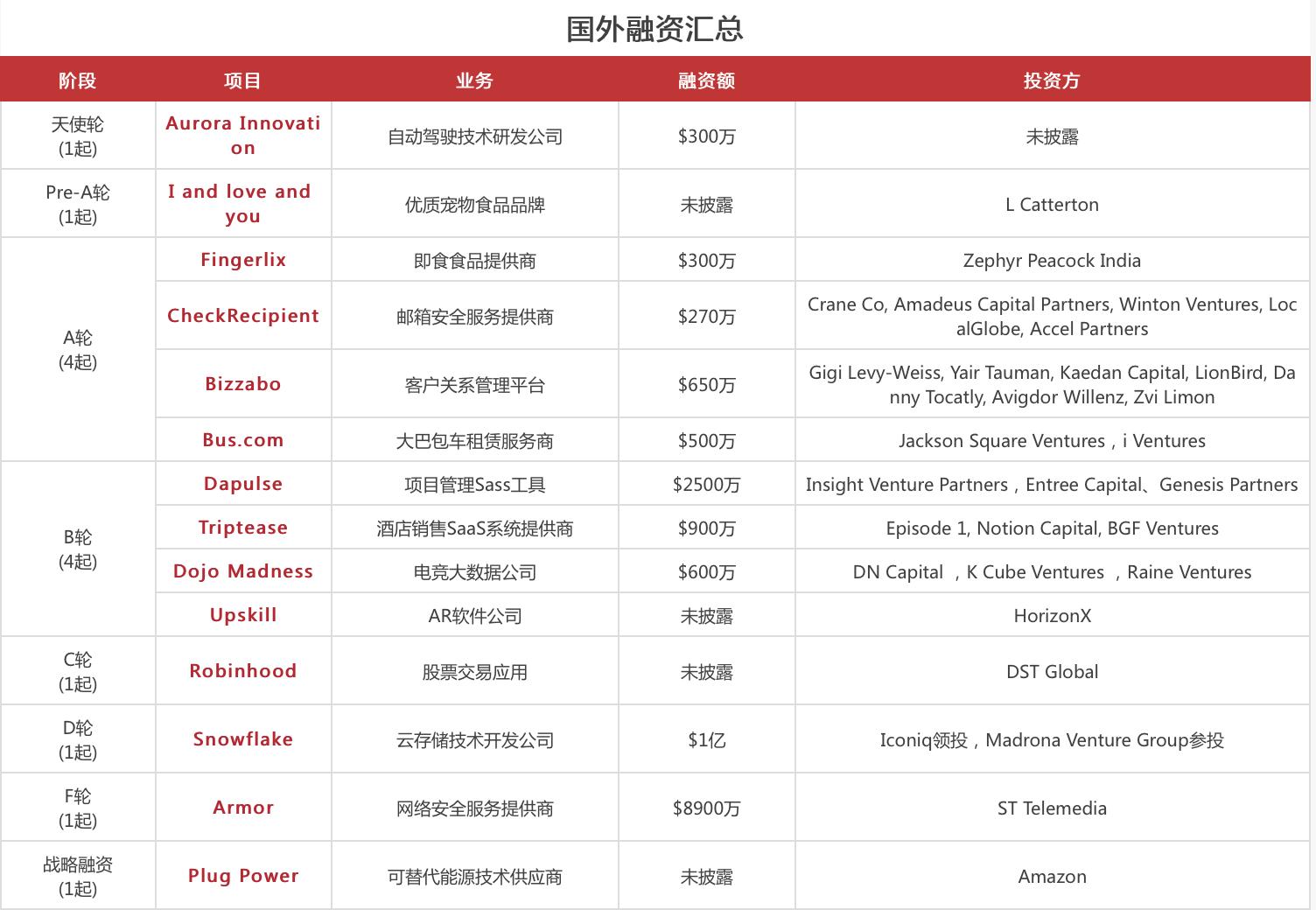Click the B轮 (4起) stage cell
1316x910 pixels.
(x=78, y=549)
